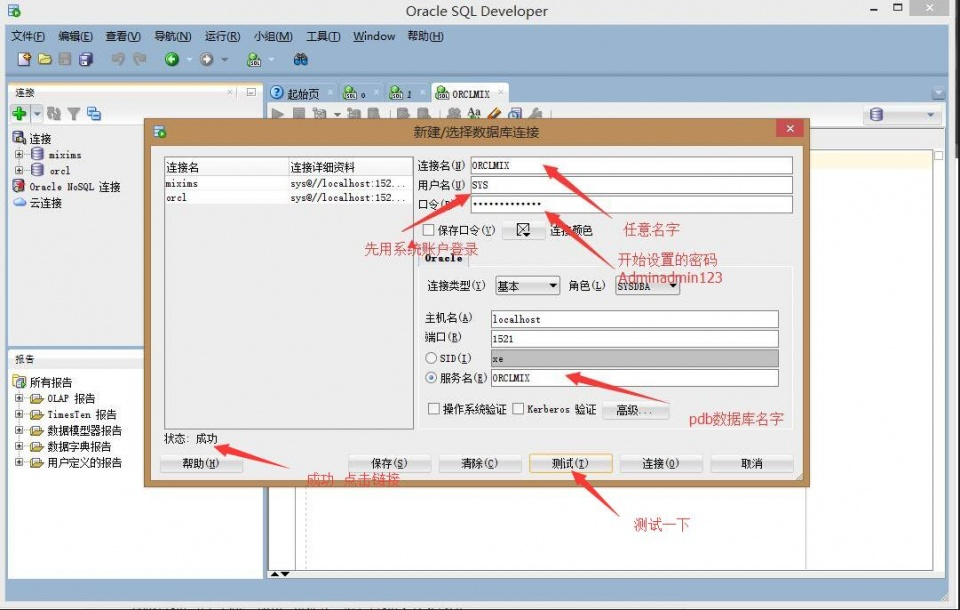Screen dimensions: 960x610
Task: Click the green Back navigation arrow
Action: point(172,59)
